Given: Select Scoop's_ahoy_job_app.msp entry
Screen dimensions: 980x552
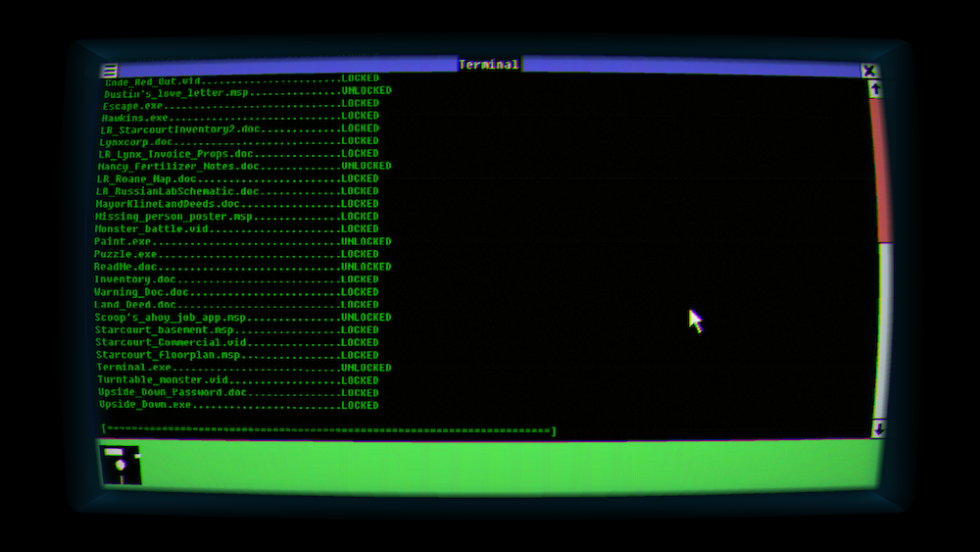Looking at the screenshot, I should pyautogui.click(x=242, y=318).
